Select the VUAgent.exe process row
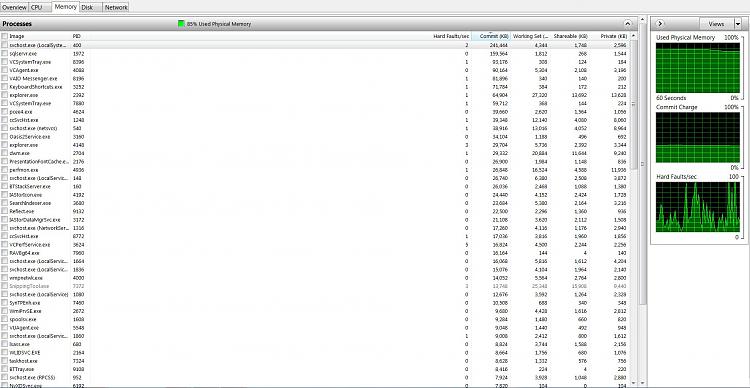The image size is (750, 388). pos(315,328)
